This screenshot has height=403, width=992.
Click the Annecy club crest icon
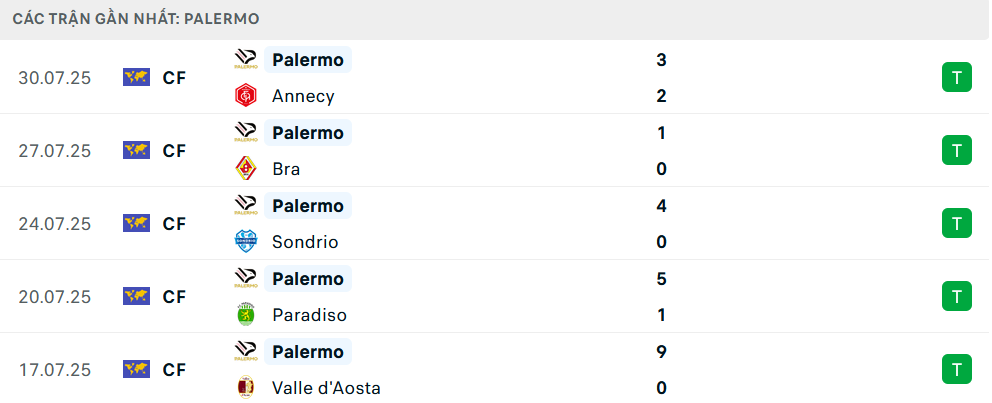pos(245,96)
